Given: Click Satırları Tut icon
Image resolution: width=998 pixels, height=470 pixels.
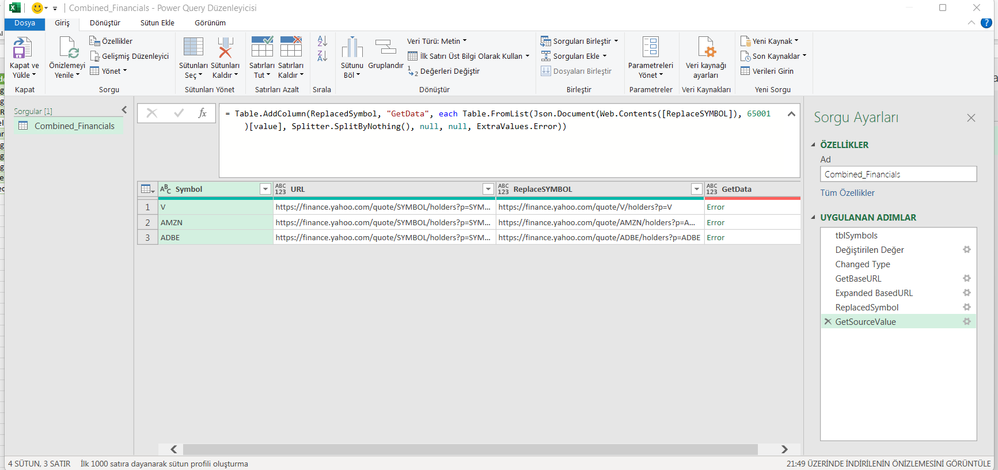Looking at the screenshot, I should (x=262, y=47).
